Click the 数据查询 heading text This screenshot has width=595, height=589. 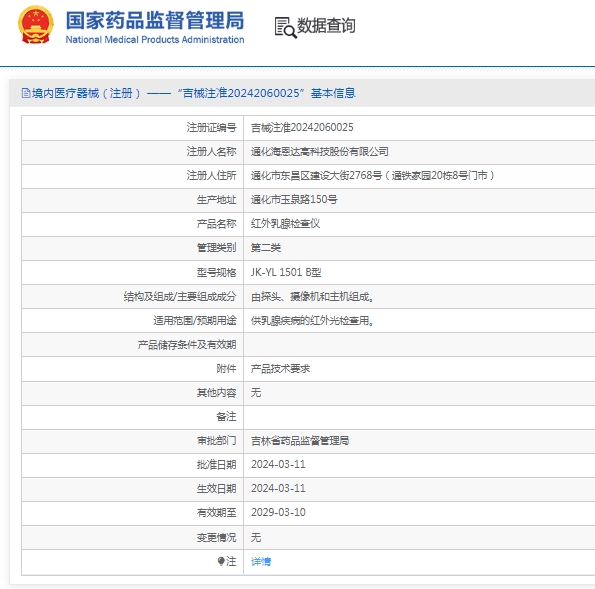(x=326, y=26)
